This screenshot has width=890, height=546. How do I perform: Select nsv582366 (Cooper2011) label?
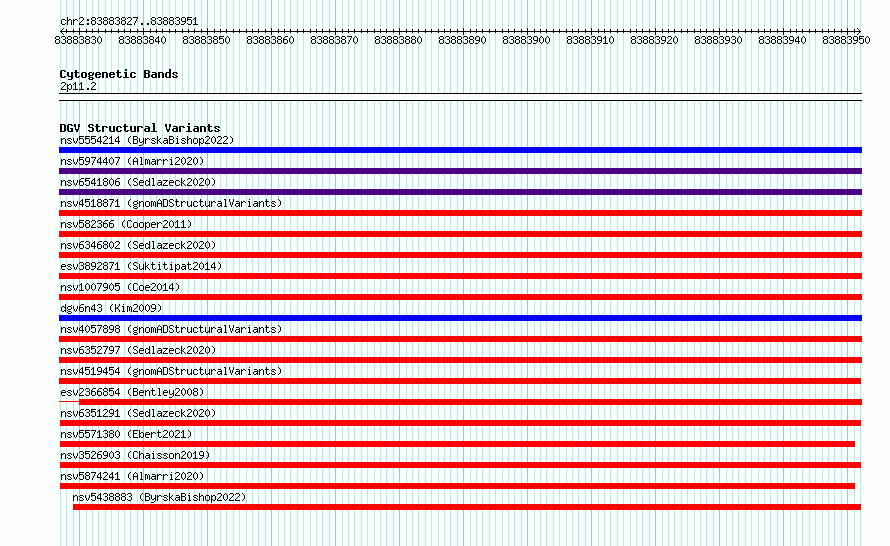coord(126,224)
